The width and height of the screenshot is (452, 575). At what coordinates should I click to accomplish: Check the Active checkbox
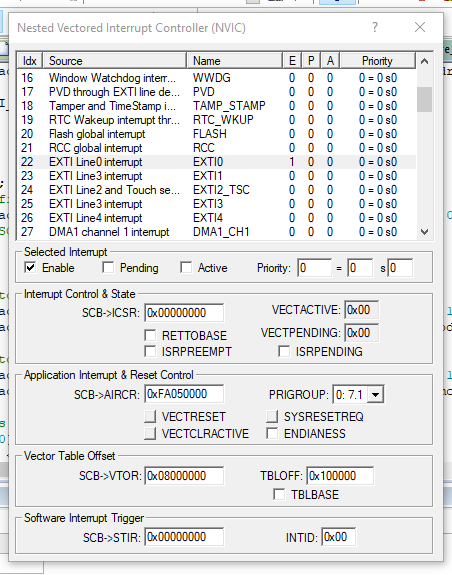click(186, 268)
